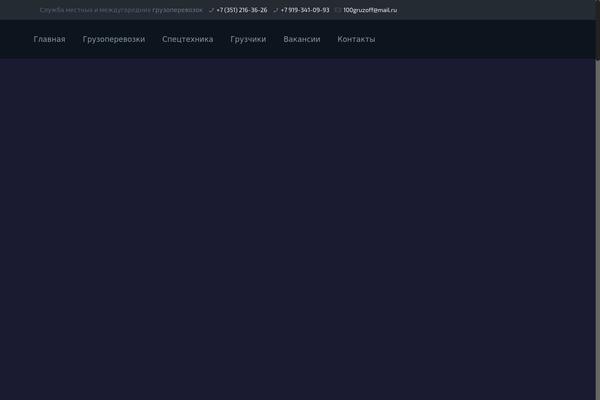Open the Главная menu item

(49, 39)
